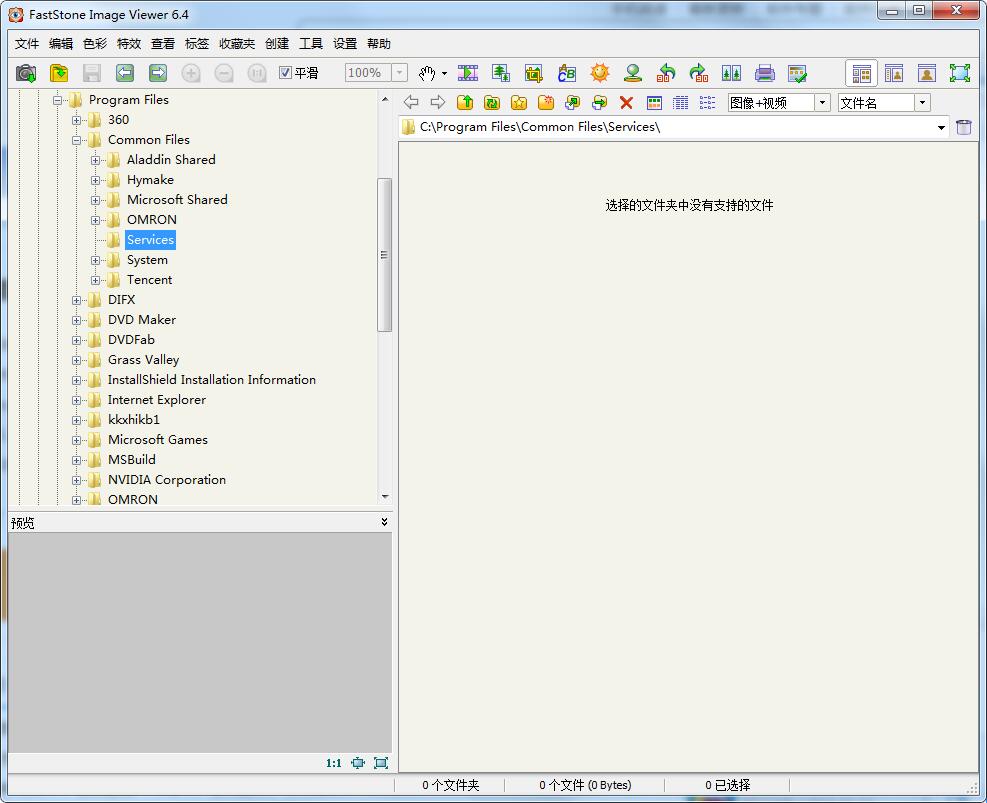Click the folder path address field
This screenshot has width=987, height=803.
tap(670, 127)
